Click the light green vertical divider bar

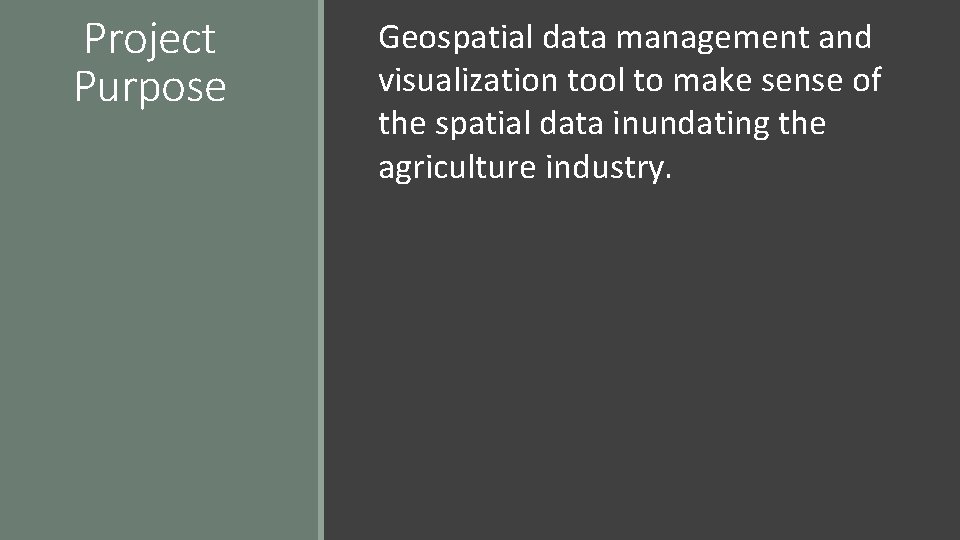pos(321,270)
